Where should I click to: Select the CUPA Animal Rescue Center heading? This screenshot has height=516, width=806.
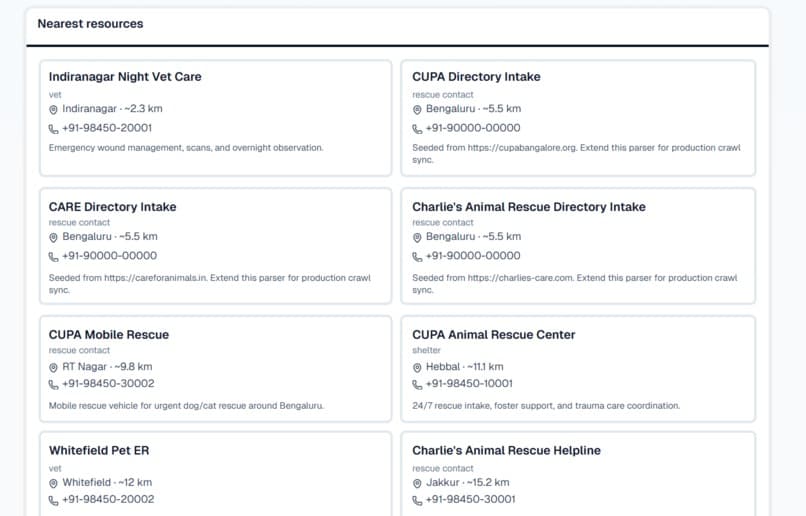point(493,335)
